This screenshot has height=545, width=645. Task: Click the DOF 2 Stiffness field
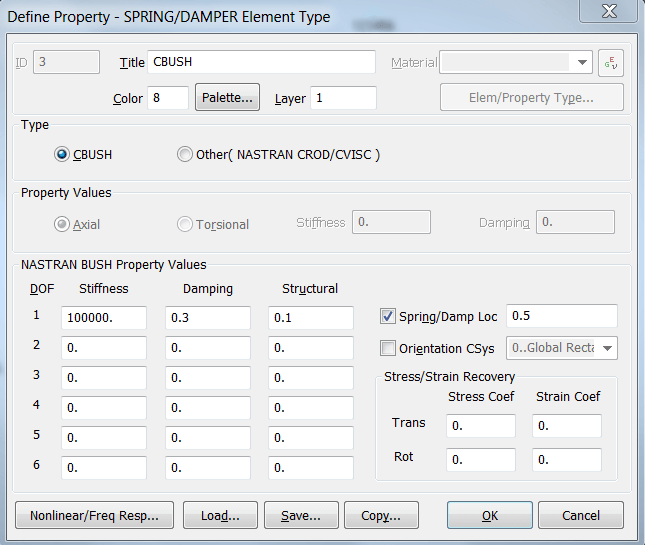tap(104, 348)
